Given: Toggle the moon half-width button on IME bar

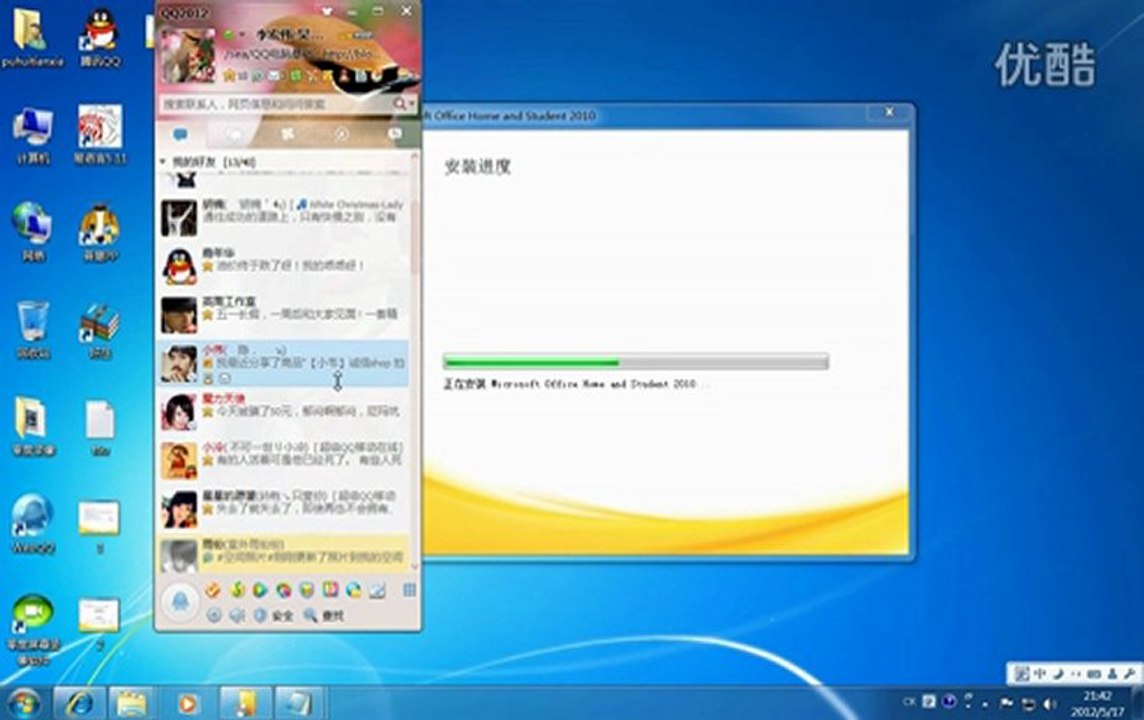Looking at the screenshot, I should 1057,674.
